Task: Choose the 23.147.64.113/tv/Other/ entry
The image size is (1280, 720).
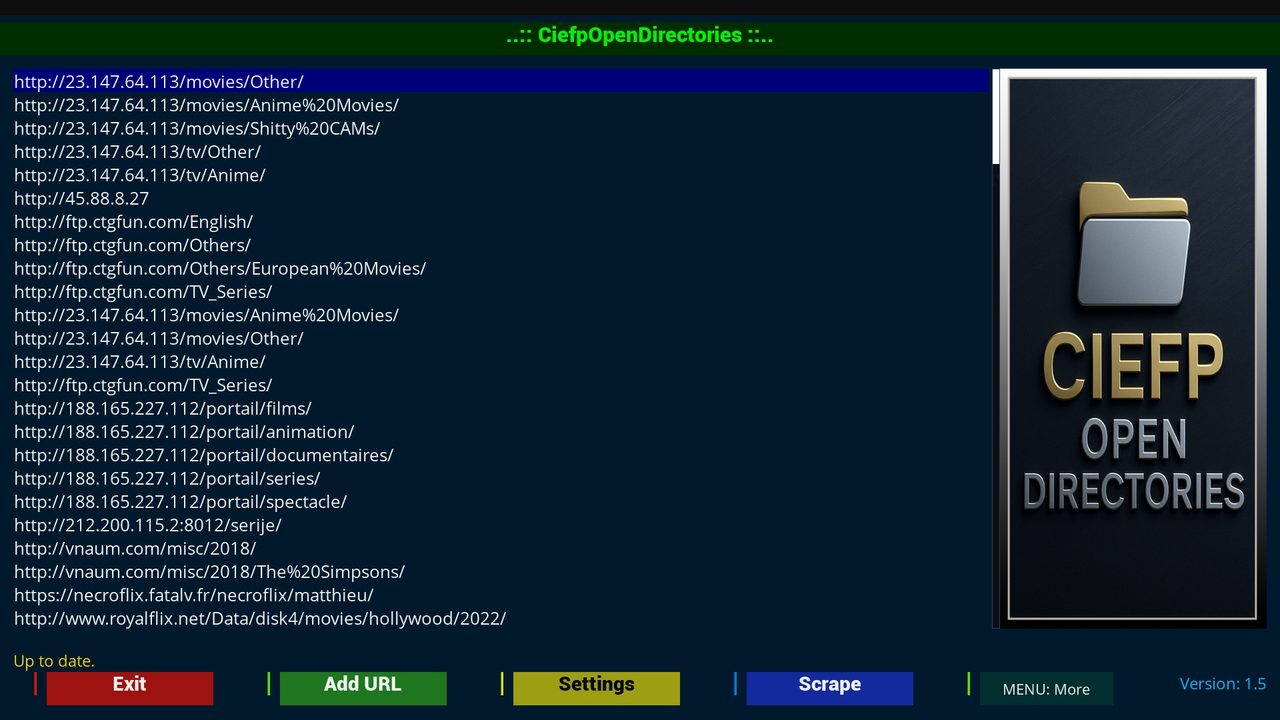Action: [501, 151]
